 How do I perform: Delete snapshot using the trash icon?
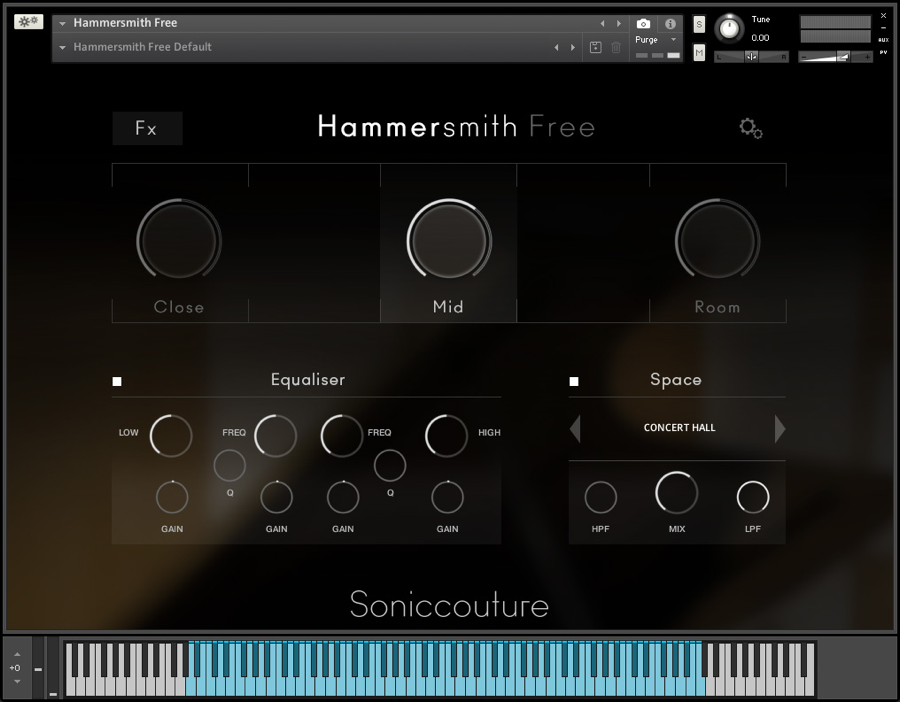(616, 48)
